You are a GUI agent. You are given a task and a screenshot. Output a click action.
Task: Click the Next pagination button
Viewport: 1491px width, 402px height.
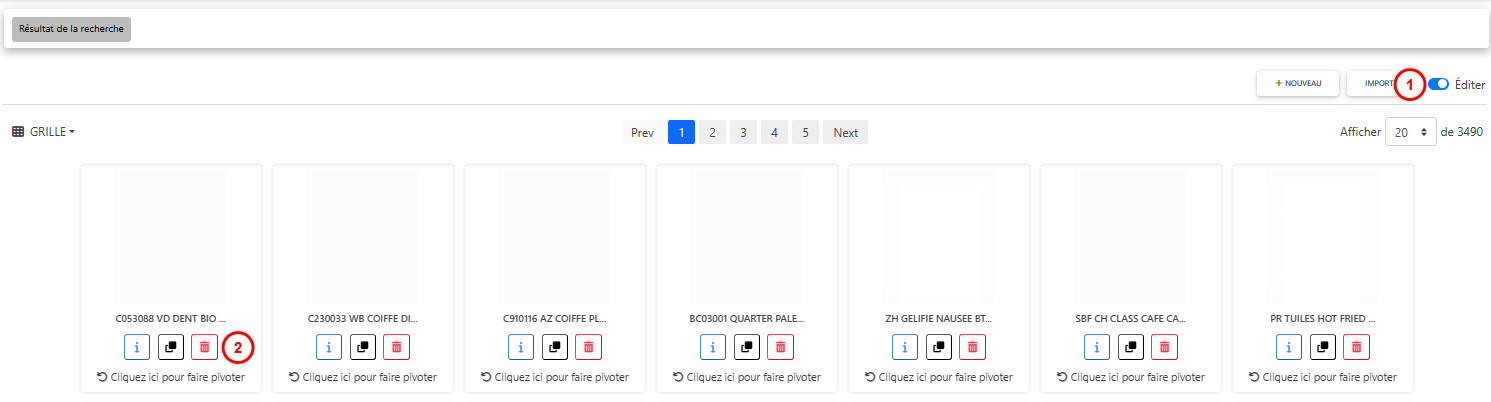[845, 132]
